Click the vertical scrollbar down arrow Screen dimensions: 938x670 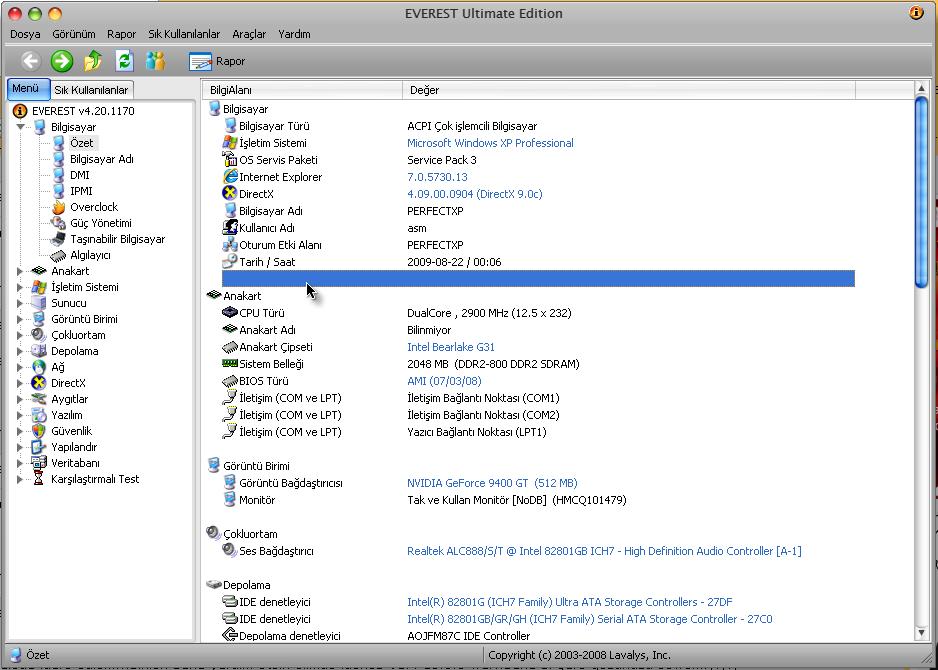[x=921, y=634]
